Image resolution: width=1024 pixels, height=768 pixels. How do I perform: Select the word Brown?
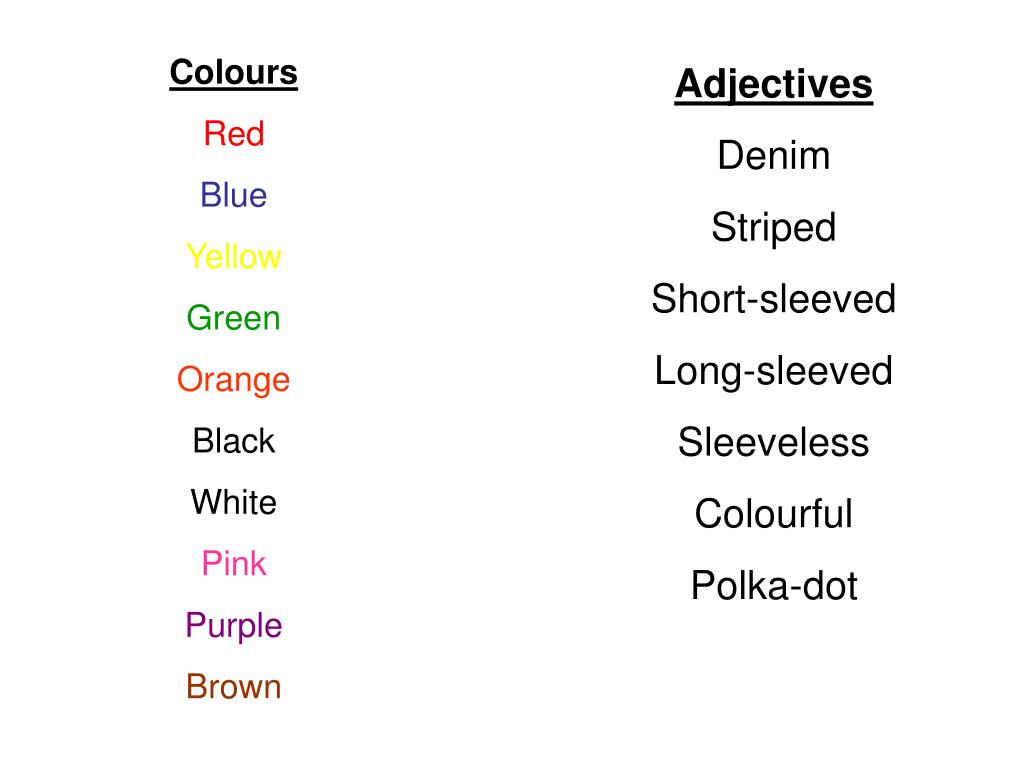[234, 686]
